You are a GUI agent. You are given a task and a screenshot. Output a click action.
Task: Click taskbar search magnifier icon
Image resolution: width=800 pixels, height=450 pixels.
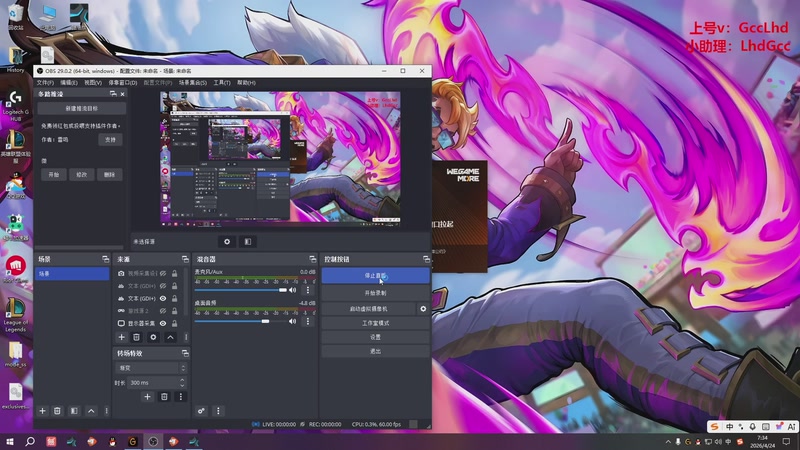click(30, 441)
